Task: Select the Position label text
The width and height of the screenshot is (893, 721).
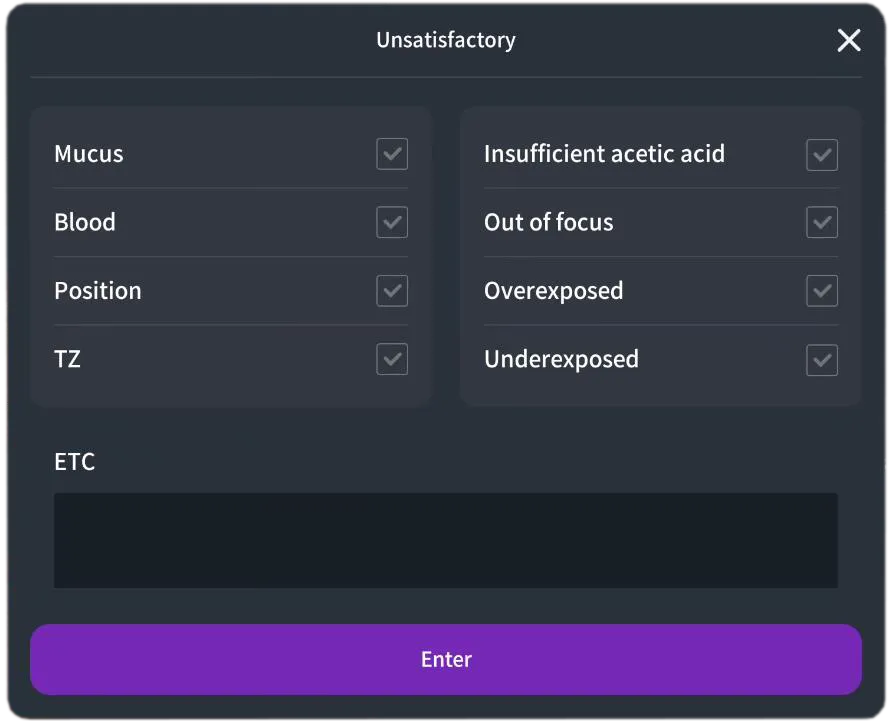Action: [x=97, y=291]
